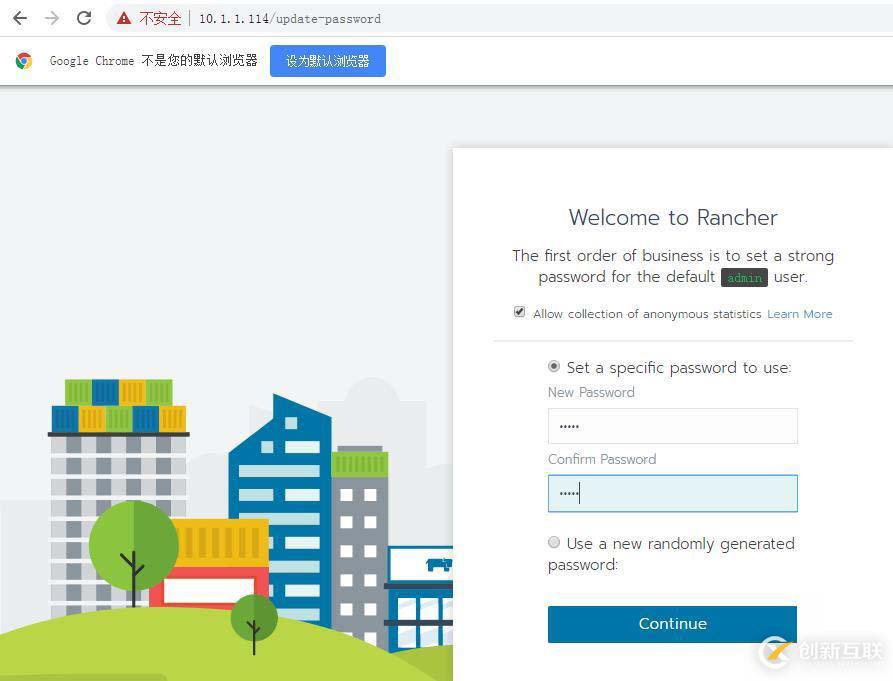Viewport: 893px width, 681px height.
Task: Reload the page with refresh icon
Action: [84, 18]
